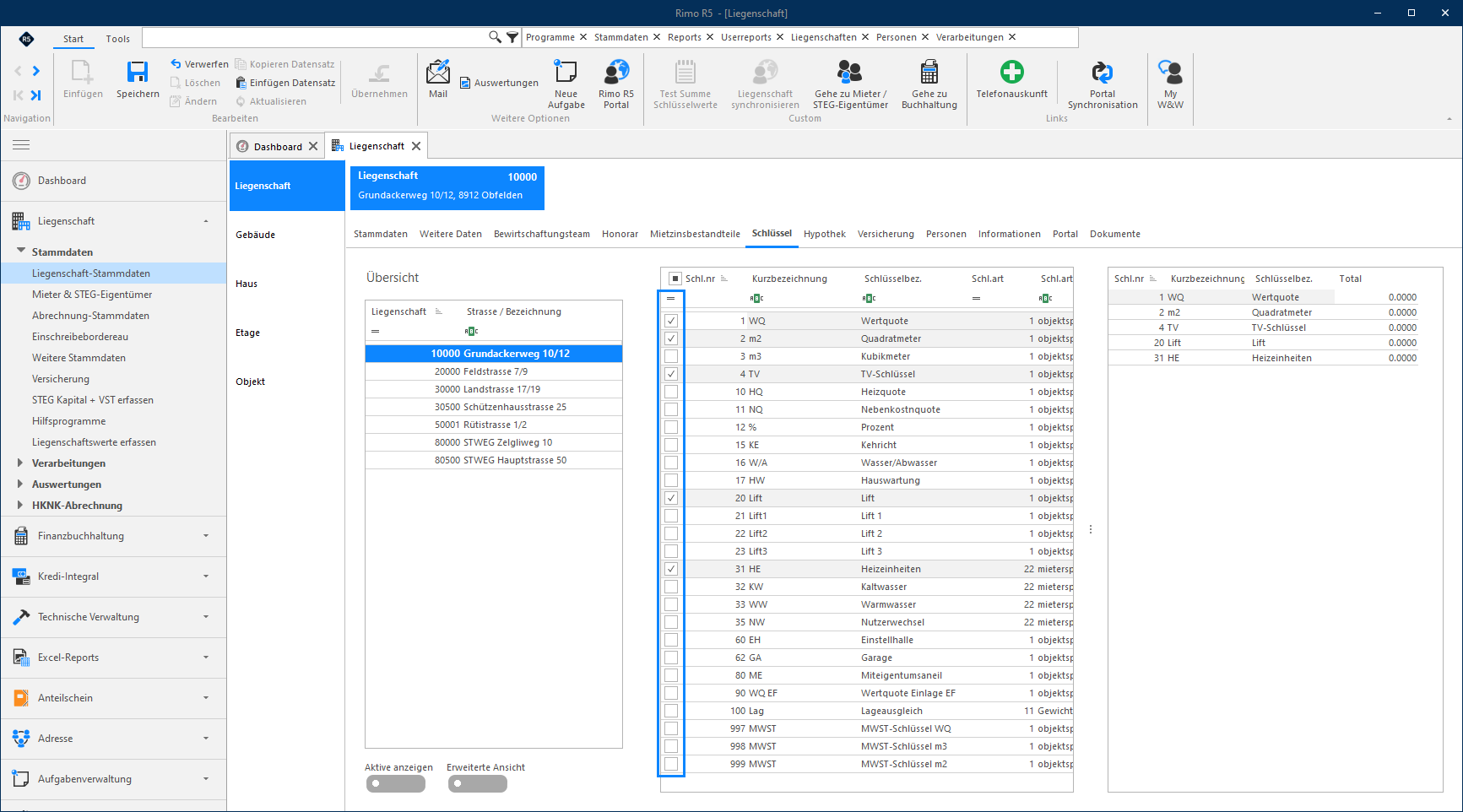The height and width of the screenshot is (812, 1463).
Task: Switch to the Hypothek tab
Action: pos(824,234)
